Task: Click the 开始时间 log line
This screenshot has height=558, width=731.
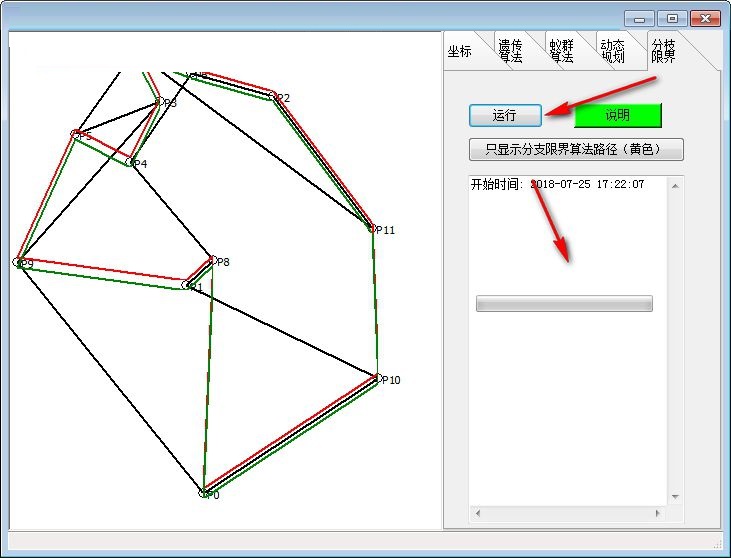Action: coord(558,184)
